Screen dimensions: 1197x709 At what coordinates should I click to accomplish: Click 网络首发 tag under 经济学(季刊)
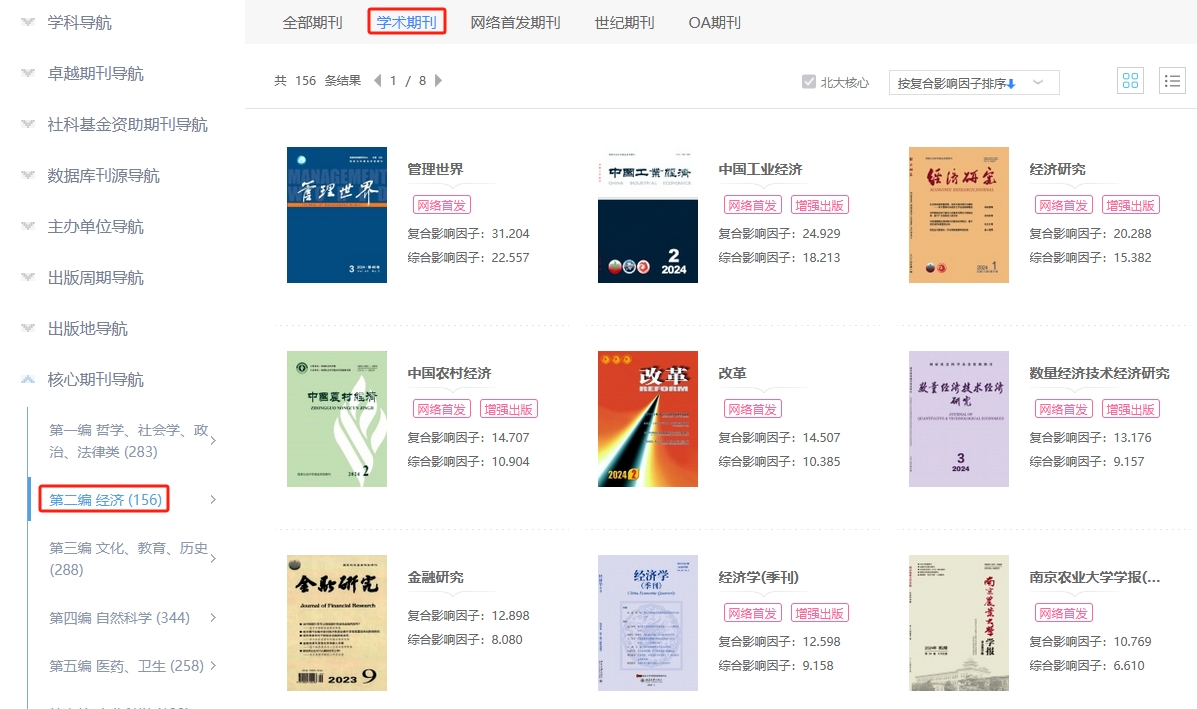752,613
